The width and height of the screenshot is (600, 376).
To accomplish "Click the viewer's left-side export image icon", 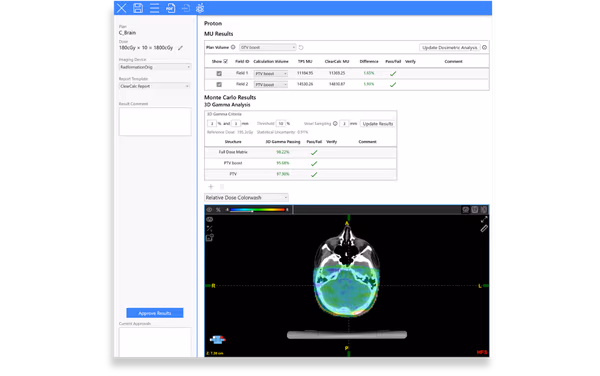I will pyautogui.click(x=210, y=238).
